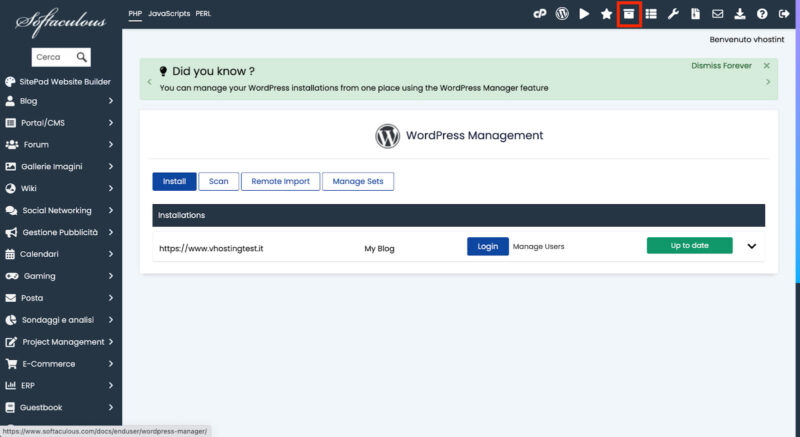Switch to the PERL tab
800x437 pixels.
click(x=203, y=14)
